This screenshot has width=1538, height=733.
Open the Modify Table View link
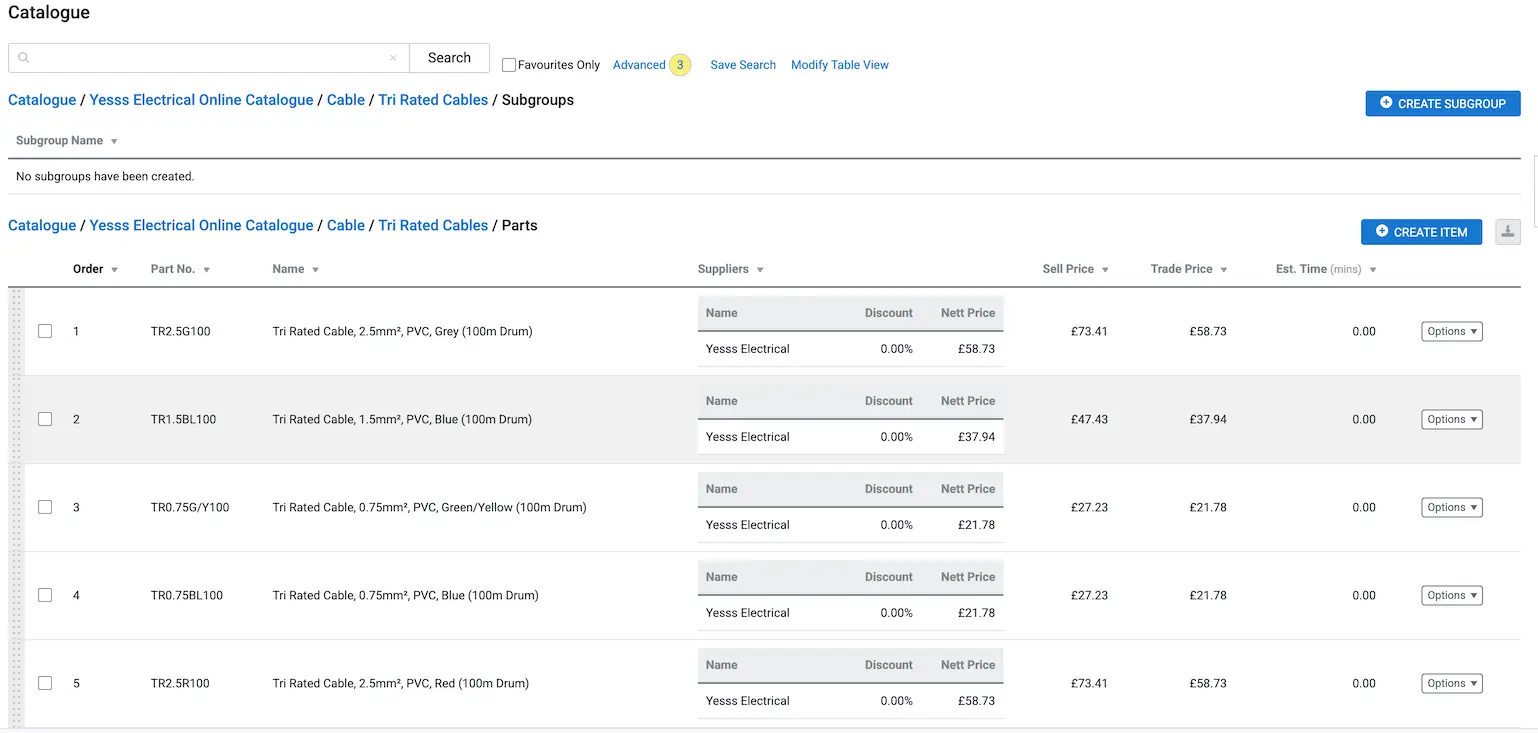pyautogui.click(x=840, y=65)
